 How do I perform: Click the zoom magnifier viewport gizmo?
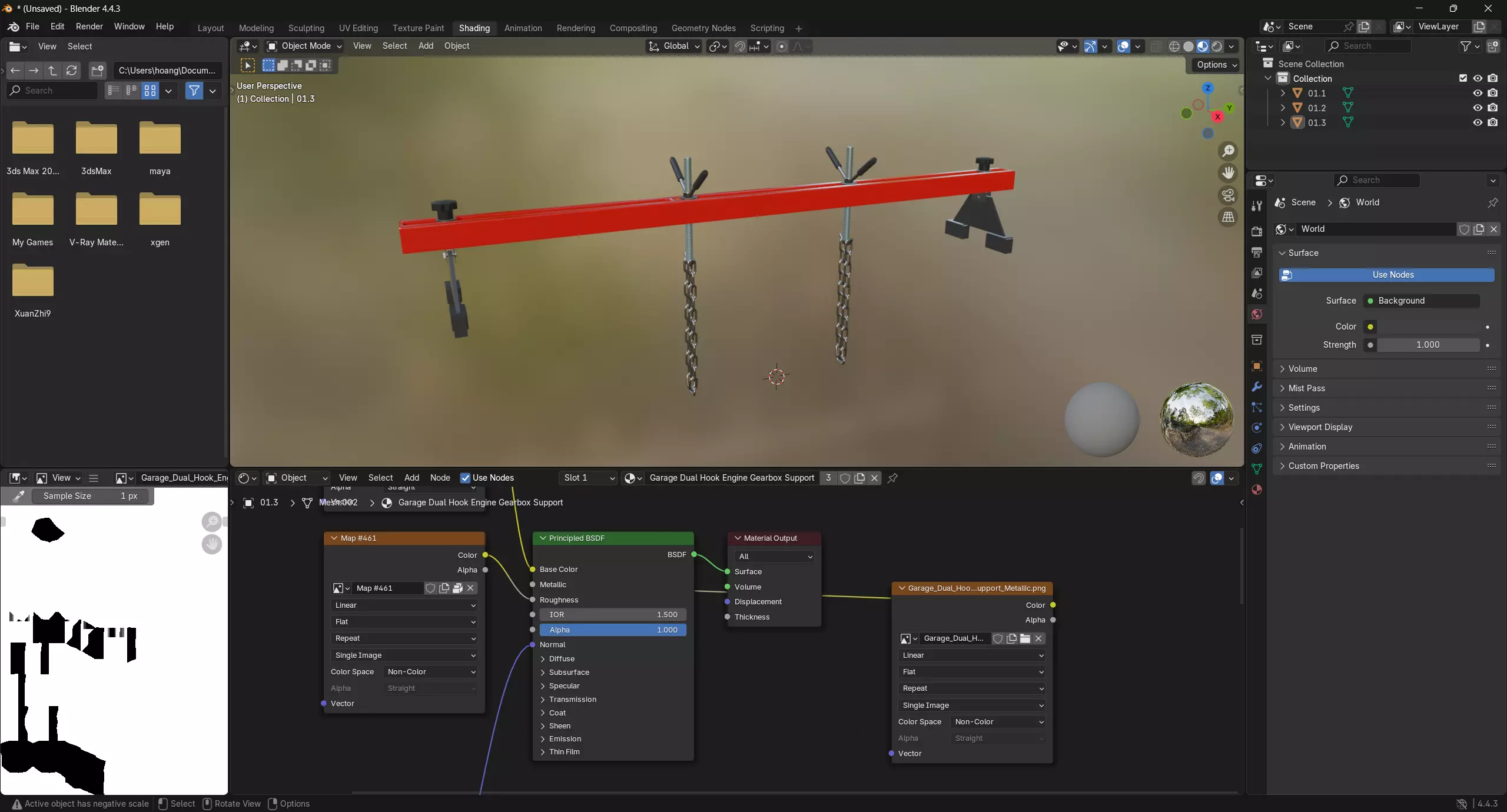[x=1228, y=151]
